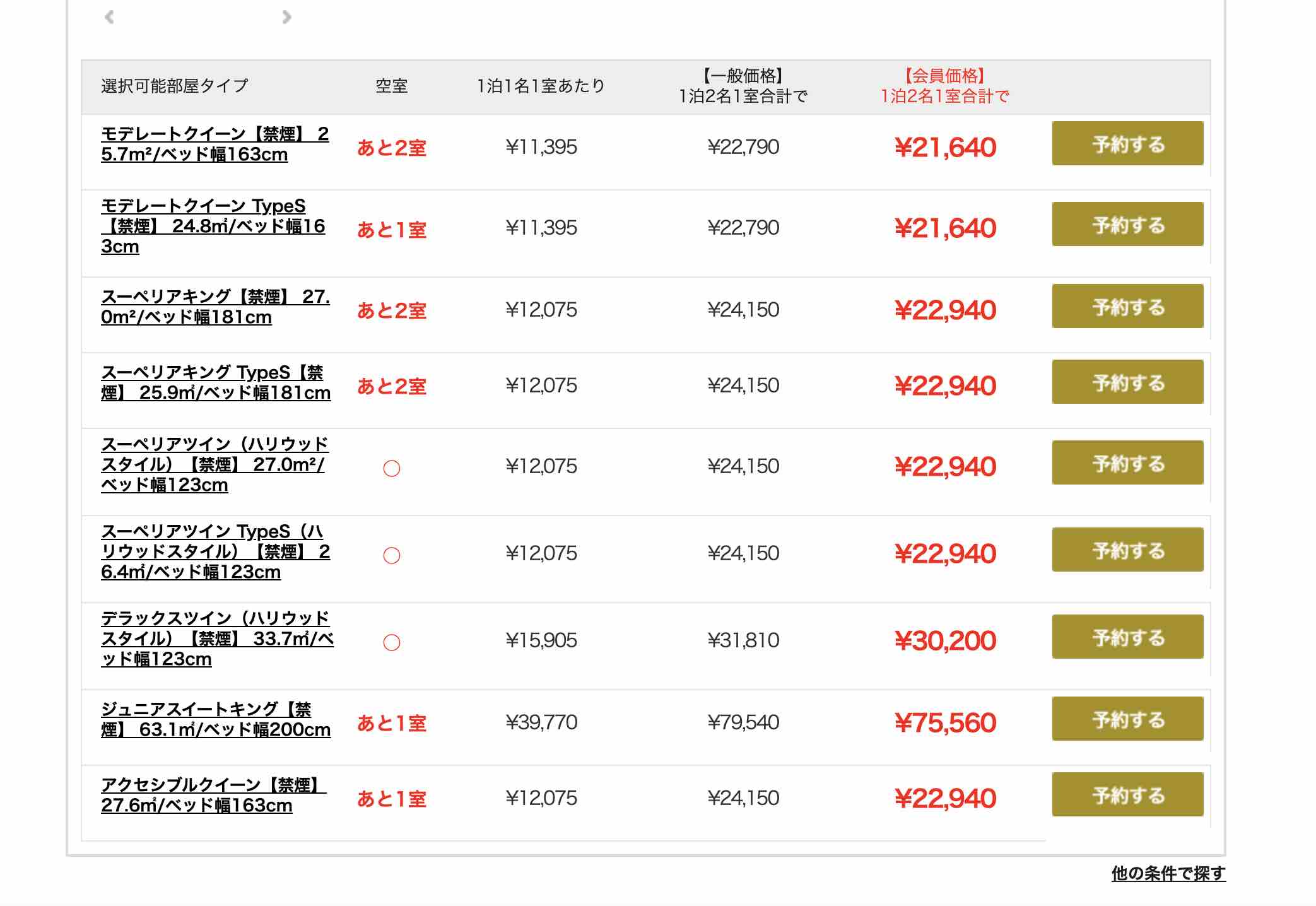1316x906 pixels.
Task: Reserve the スーペリアツイン 27.0m² room
Action: click(x=1127, y=463)
